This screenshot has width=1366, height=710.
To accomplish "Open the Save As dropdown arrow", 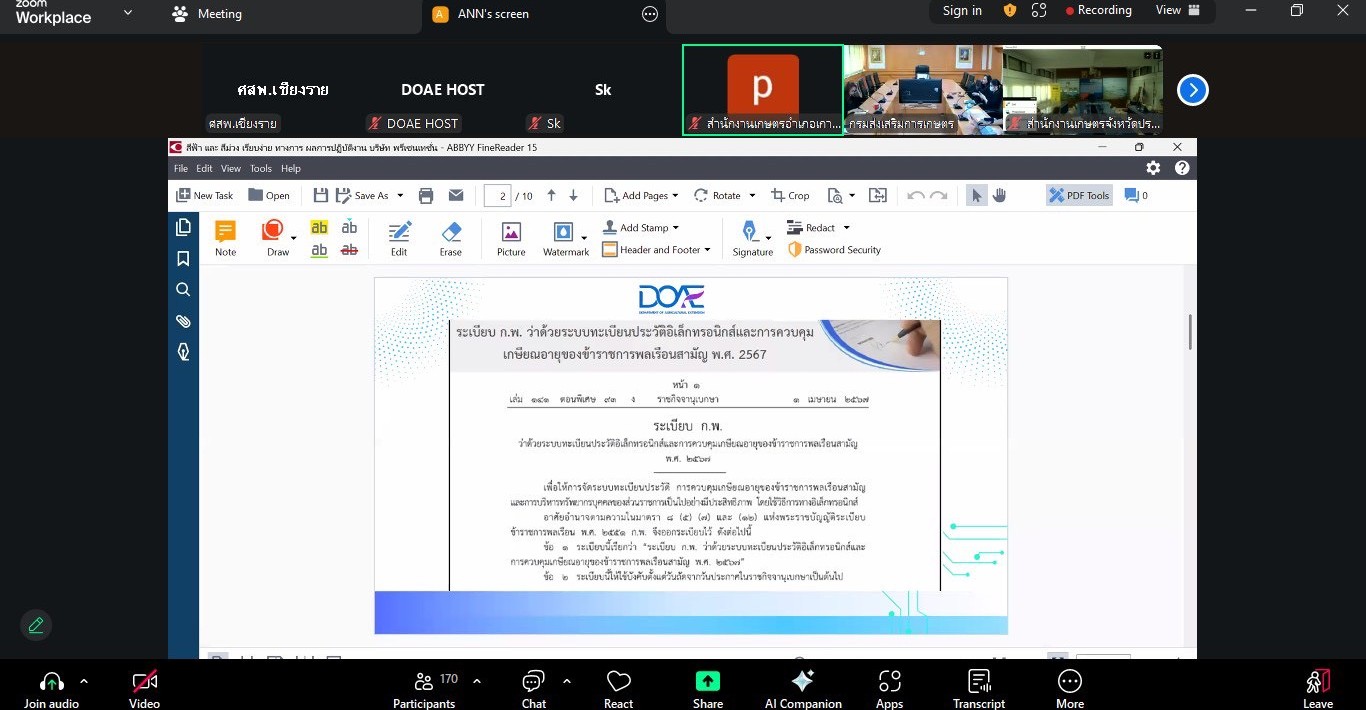I will pos(400,196).
